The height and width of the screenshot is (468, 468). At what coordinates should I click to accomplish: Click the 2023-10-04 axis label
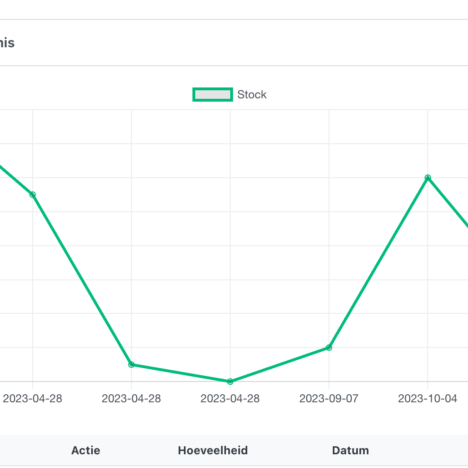[x=427, y=398]
